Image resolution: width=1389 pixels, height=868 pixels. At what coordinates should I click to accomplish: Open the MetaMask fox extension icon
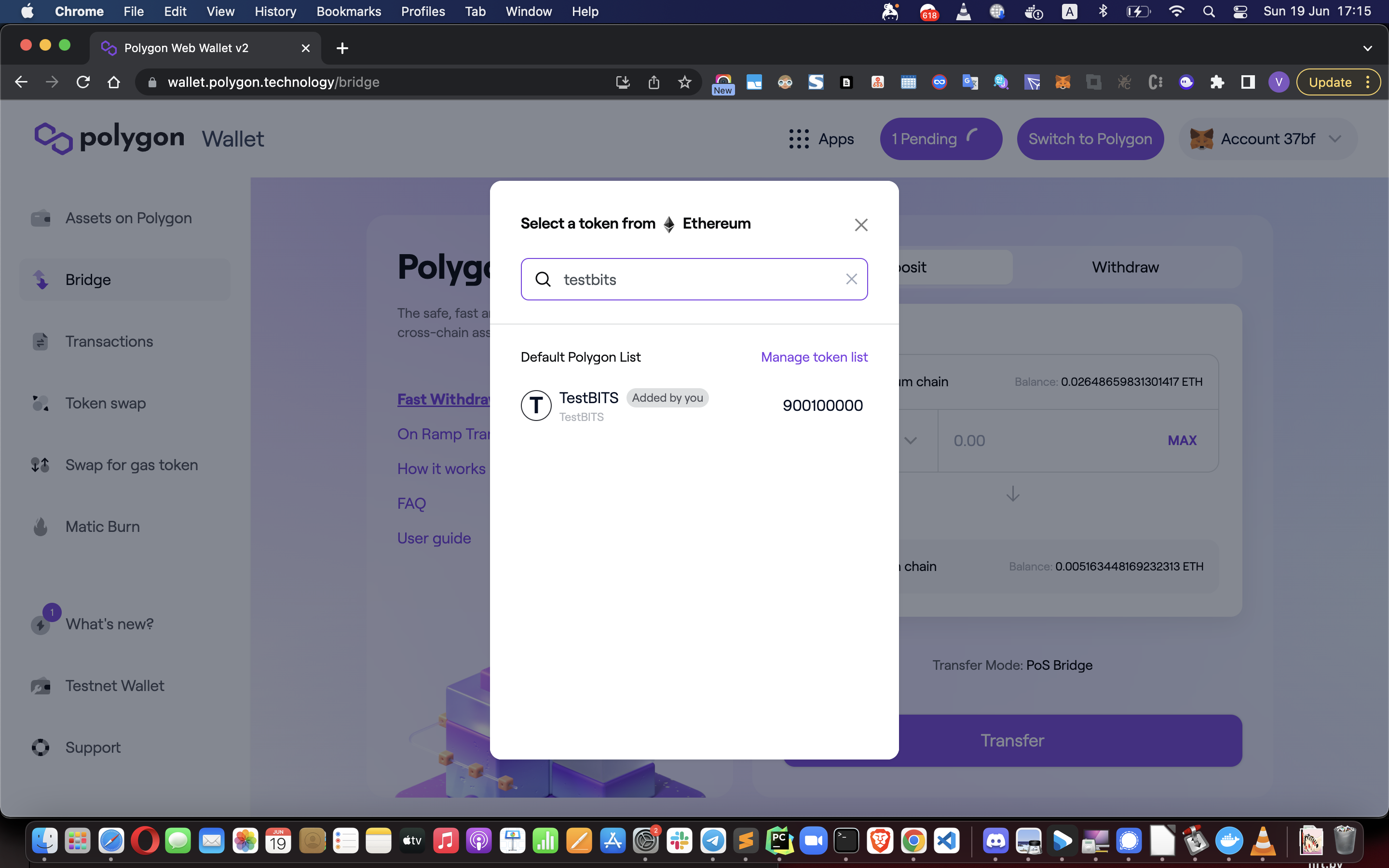point(1062,82)
